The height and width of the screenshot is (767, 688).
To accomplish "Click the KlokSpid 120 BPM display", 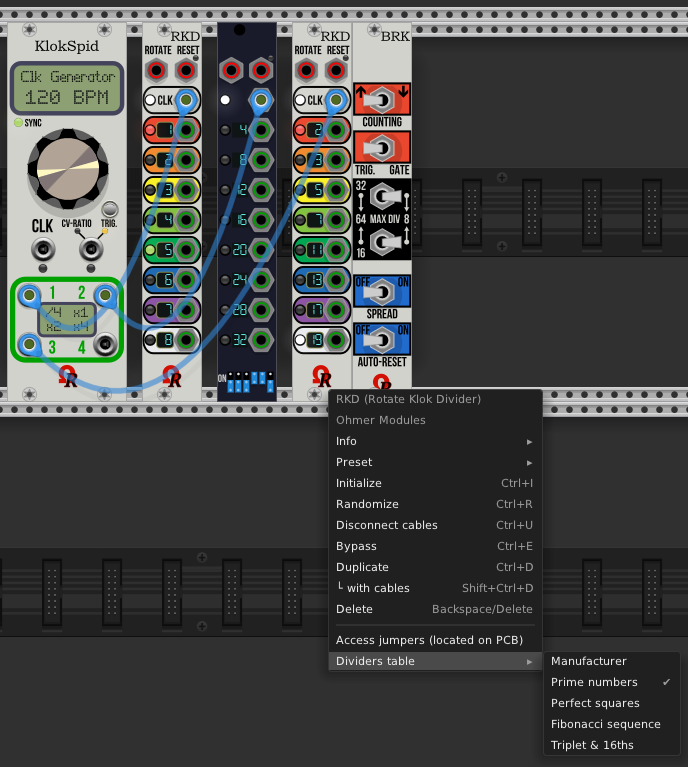I will [x=67, y=88].
